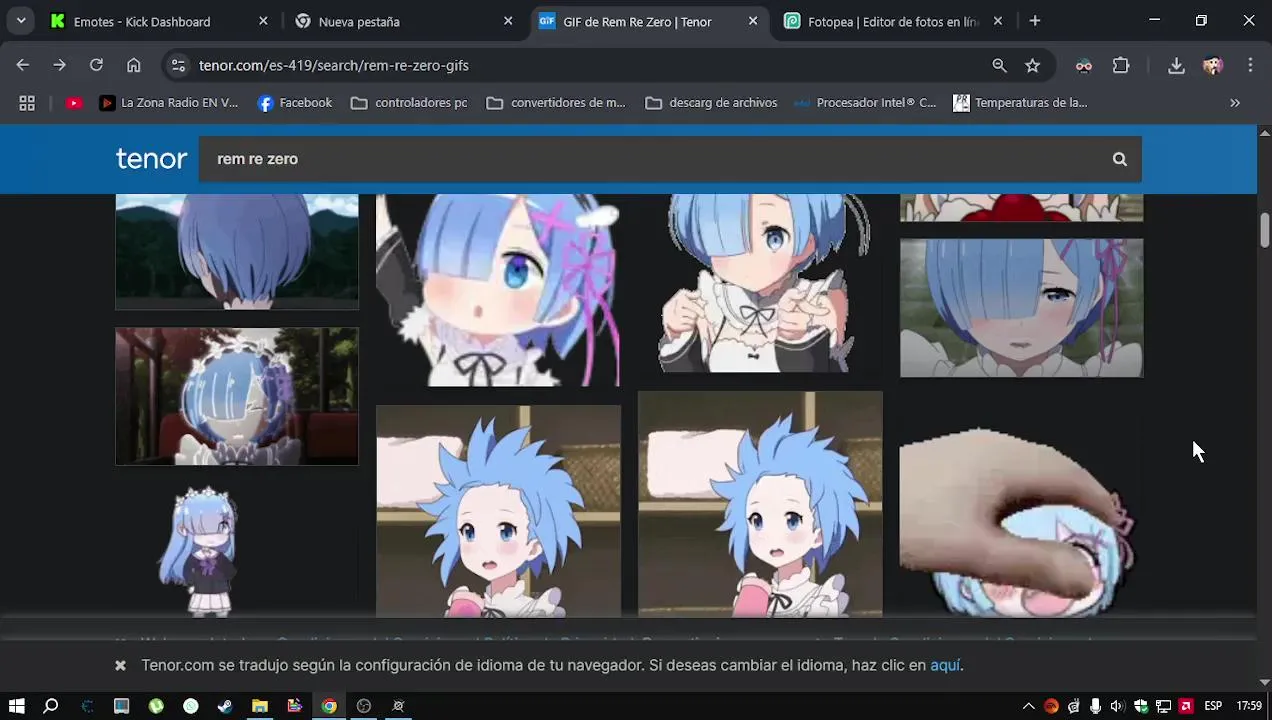Open the volume speaker tray icon
The width and height of the screenshot is (1272, 720).
(x=1118, y=706)
